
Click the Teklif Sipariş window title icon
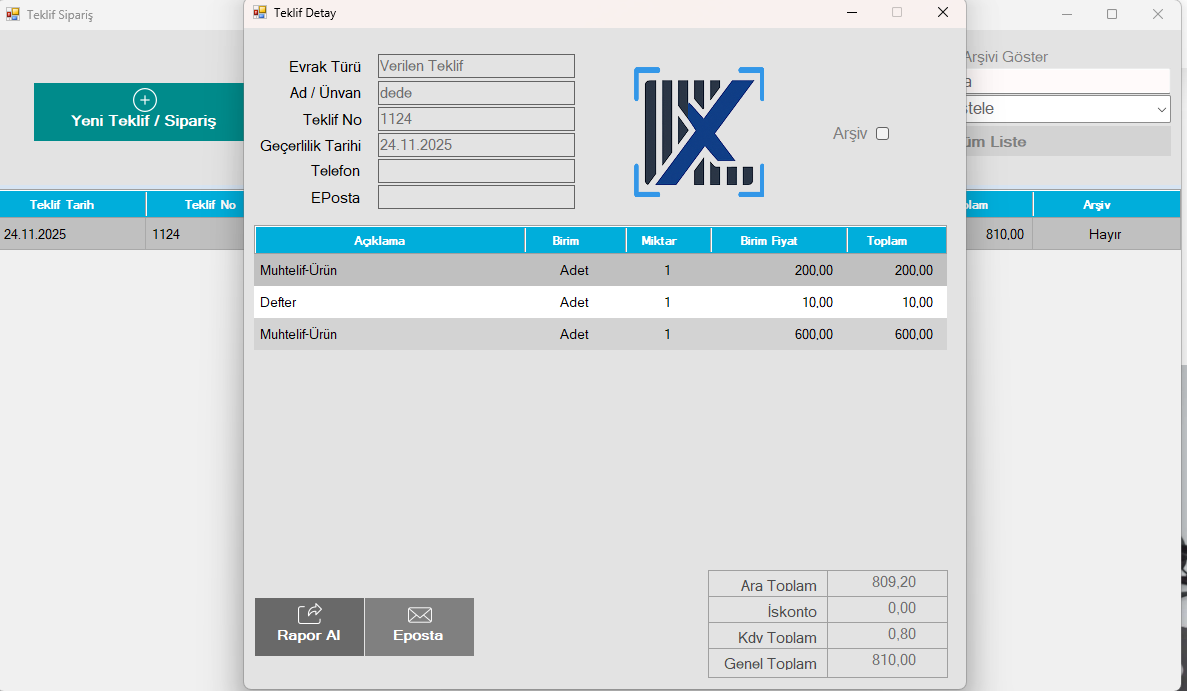point(13,14)
